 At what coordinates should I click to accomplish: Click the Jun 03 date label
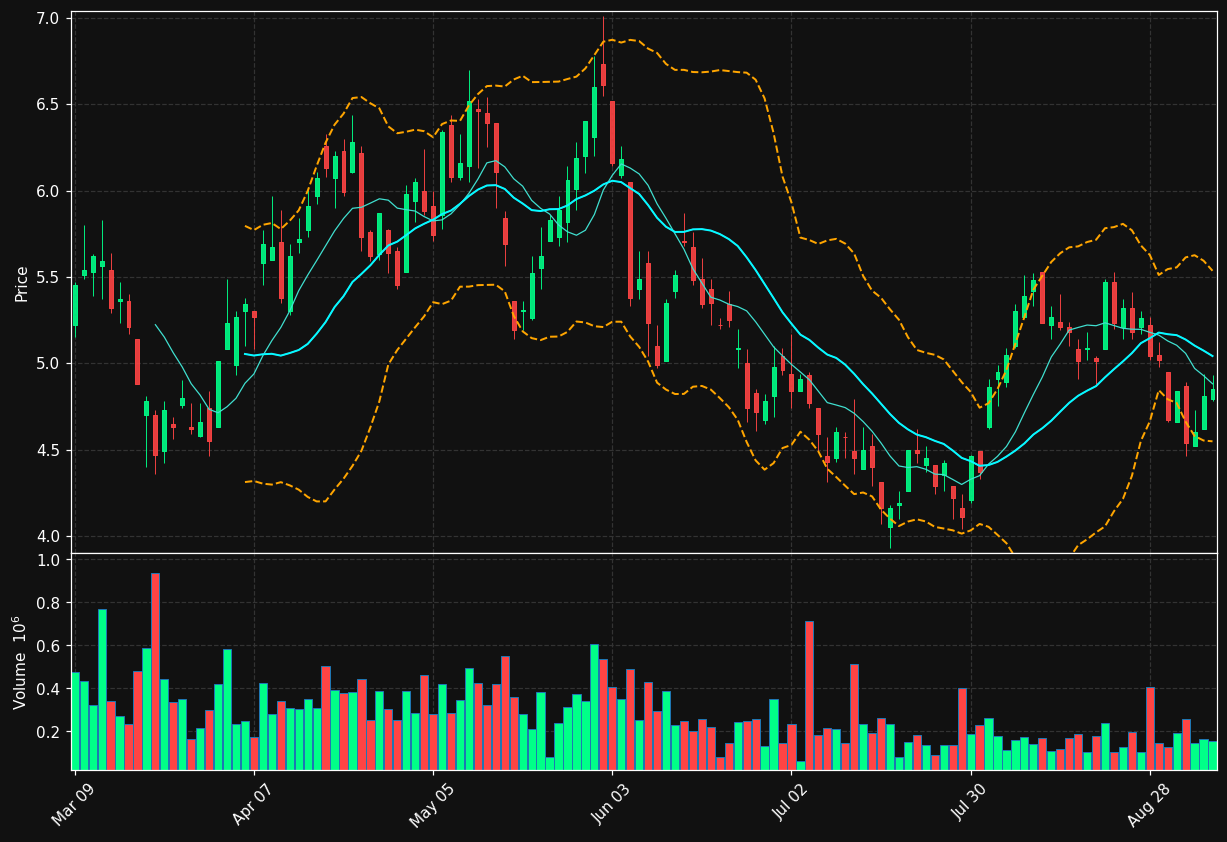610,806
